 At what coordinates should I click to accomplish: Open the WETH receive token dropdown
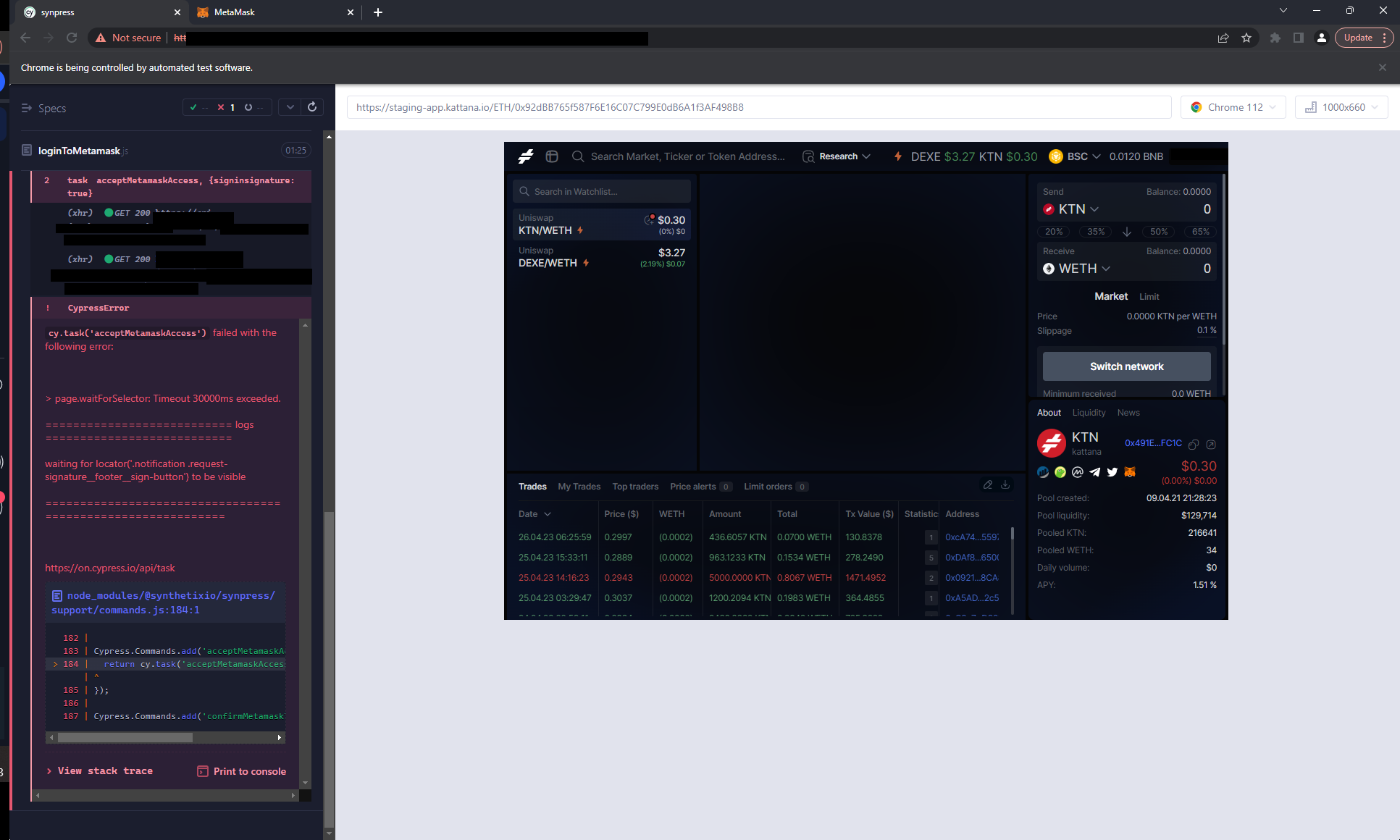coord(1078,269)
